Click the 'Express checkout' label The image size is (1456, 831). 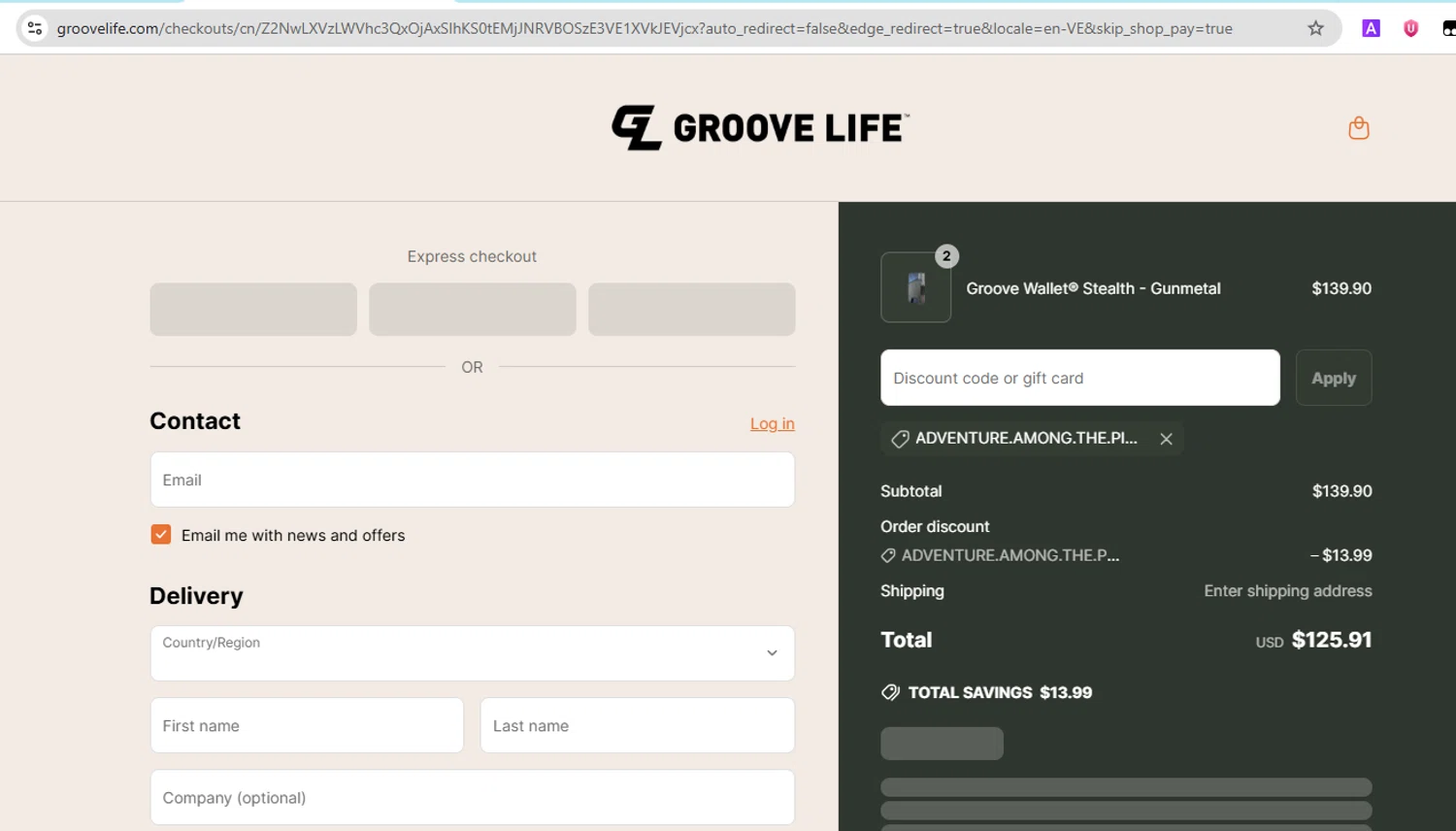pos(472,256)
